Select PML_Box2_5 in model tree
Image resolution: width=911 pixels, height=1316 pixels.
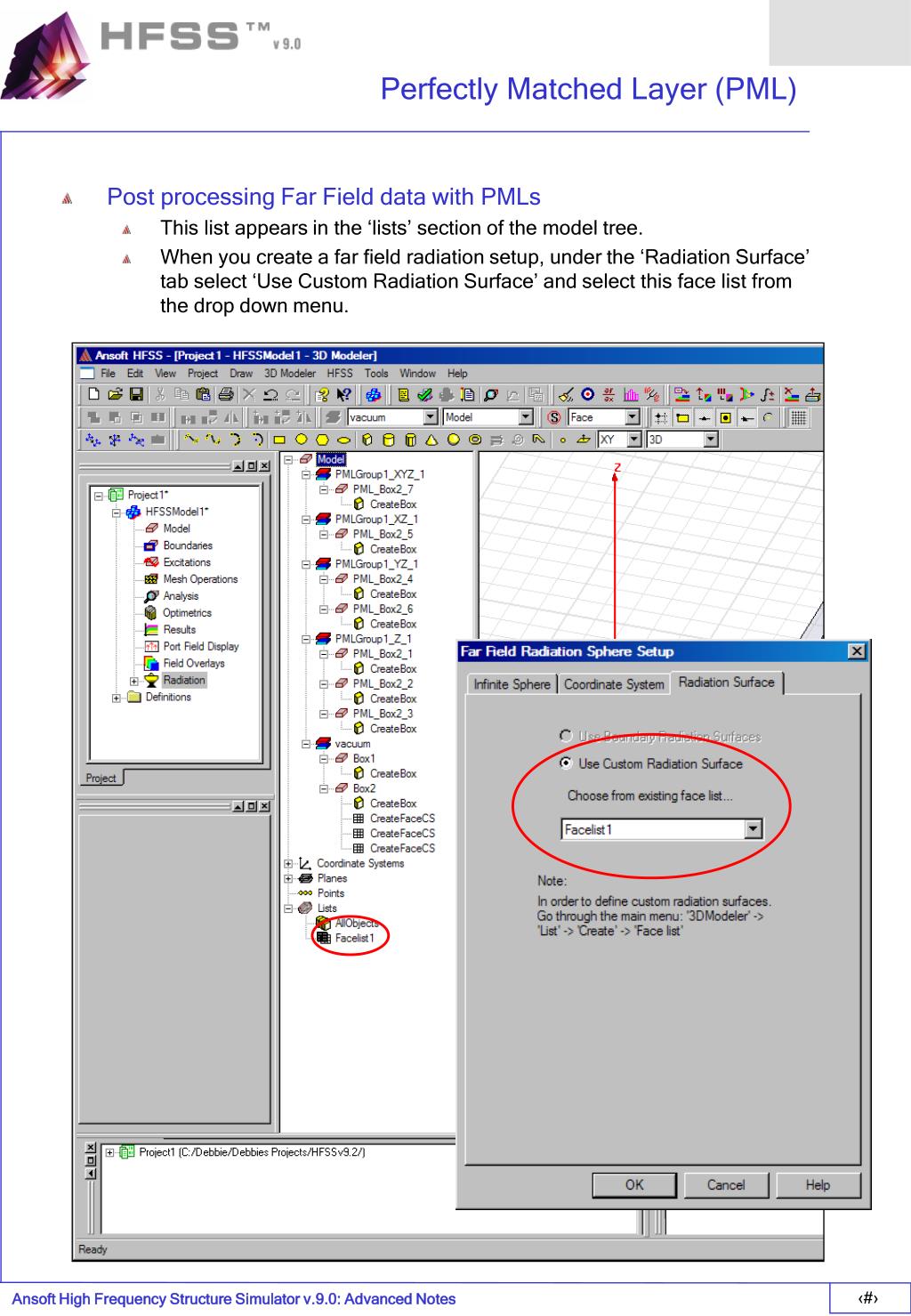(383, 535)
